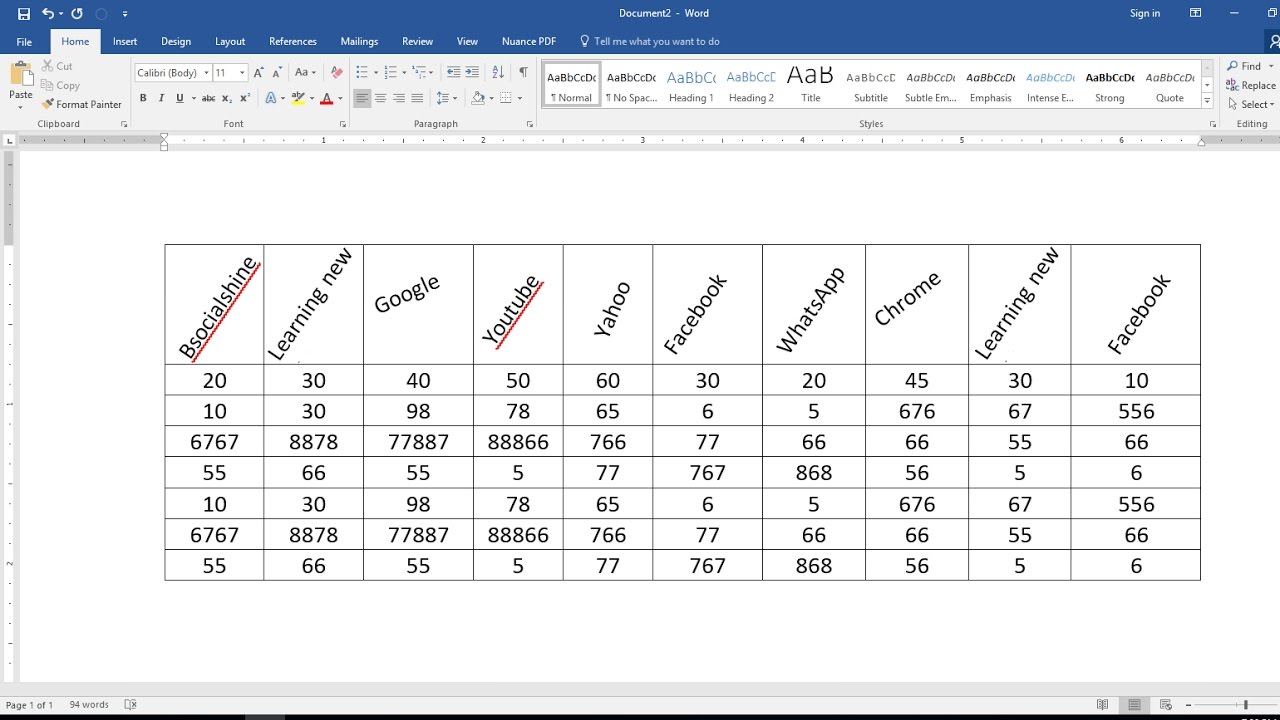Click Sign in link
The image size is (1280, 720).
(1145, 13)
